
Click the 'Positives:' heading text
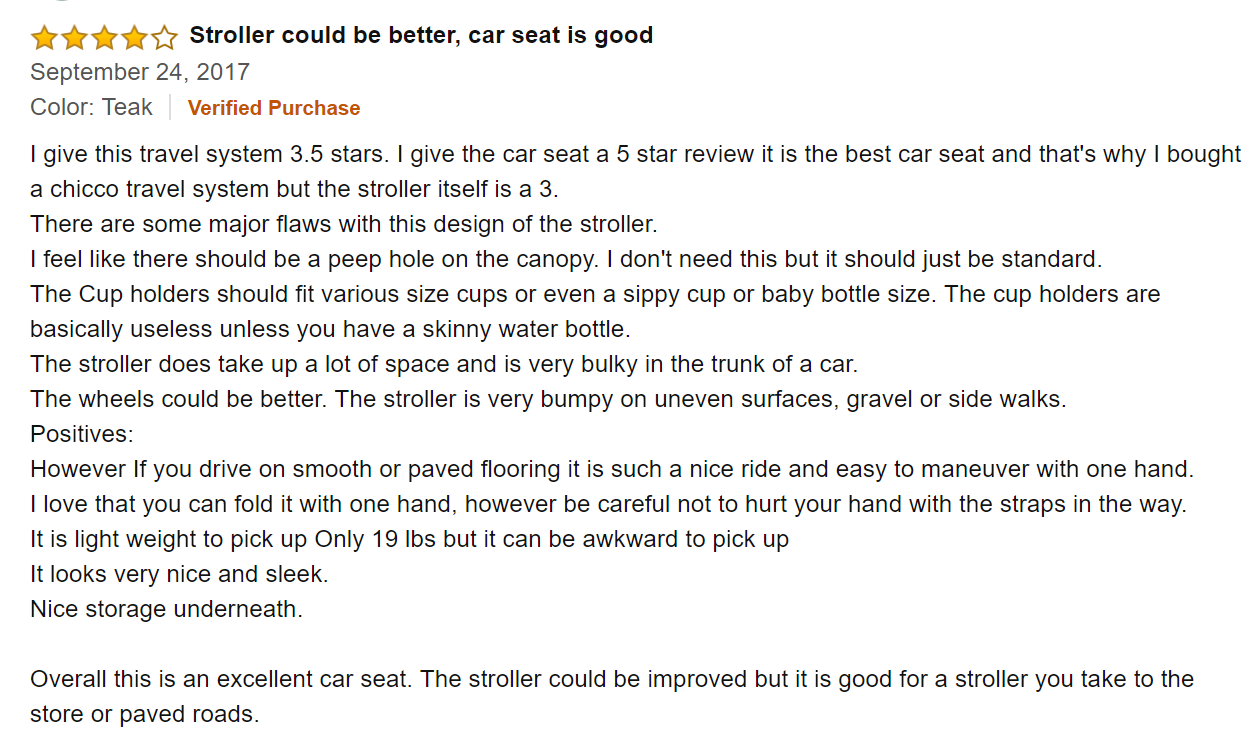coord(82,434)
